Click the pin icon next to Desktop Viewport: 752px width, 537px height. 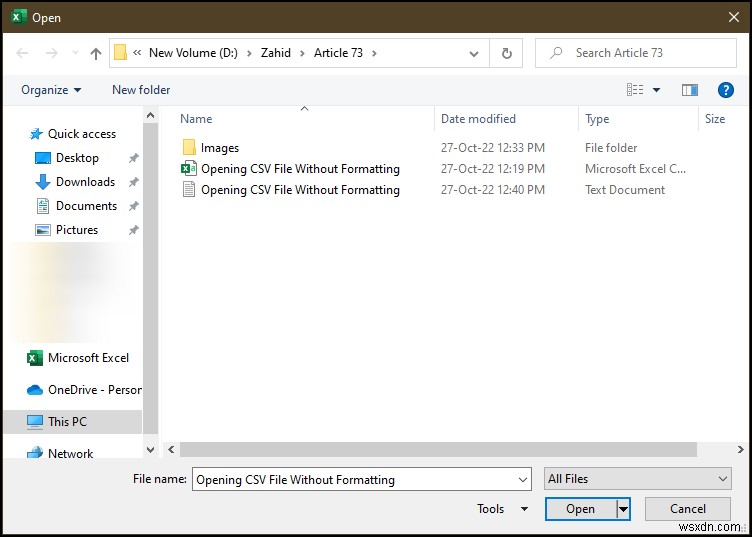[x=134, y=158]
